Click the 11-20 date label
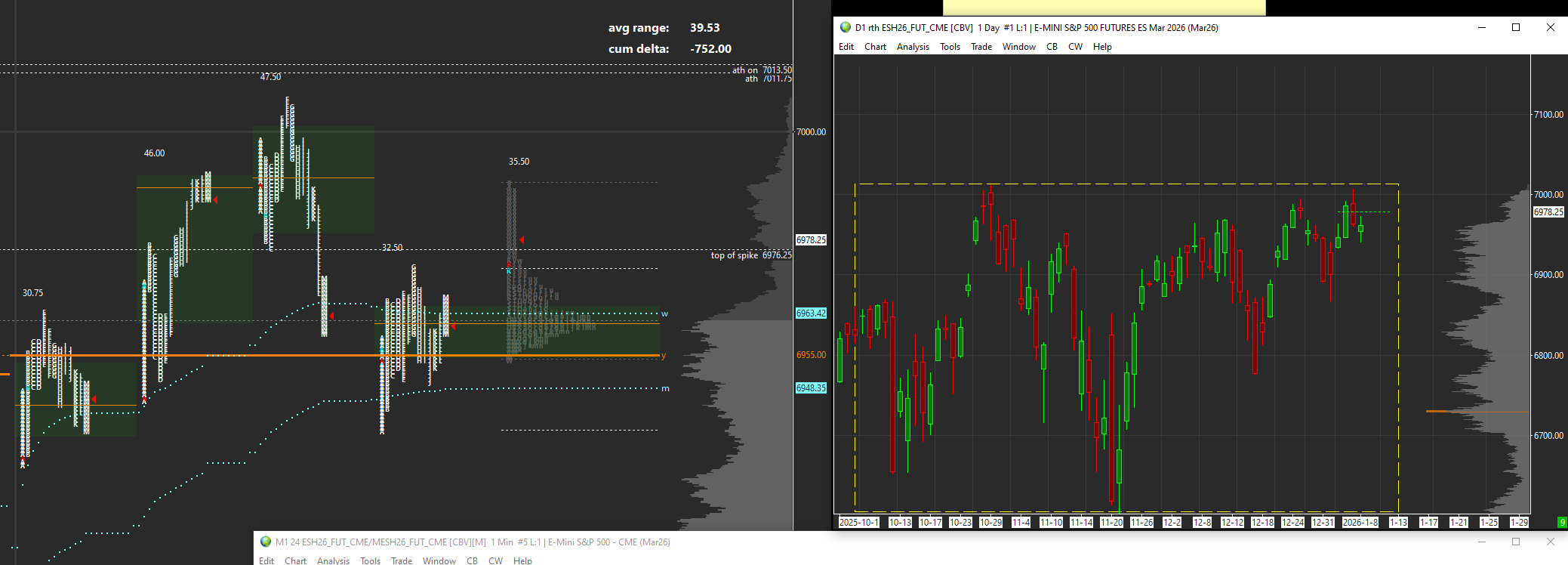 click(1111, 522)
